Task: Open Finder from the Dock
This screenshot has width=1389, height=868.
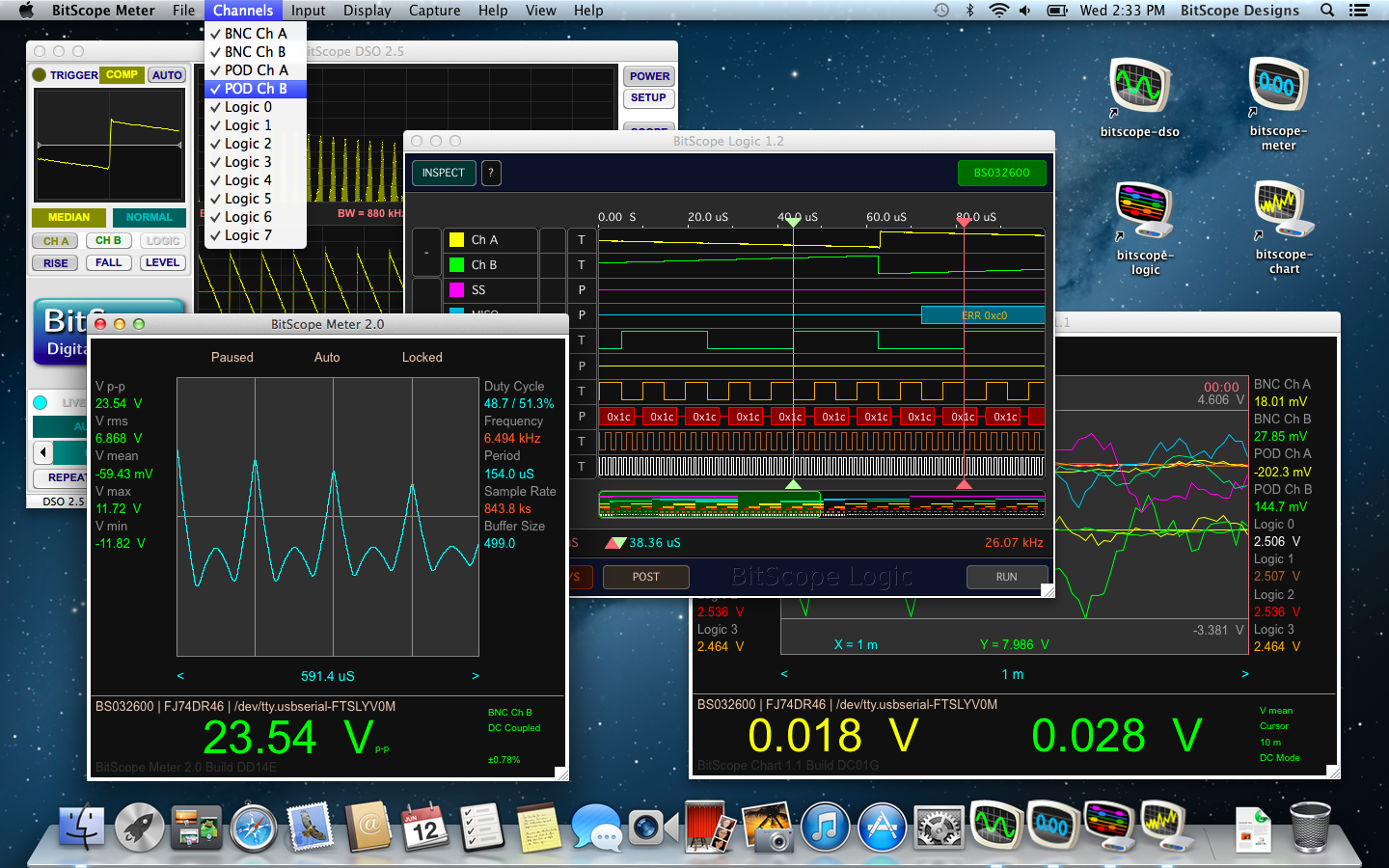Action: pyautogui.click(x=82, y=827)
